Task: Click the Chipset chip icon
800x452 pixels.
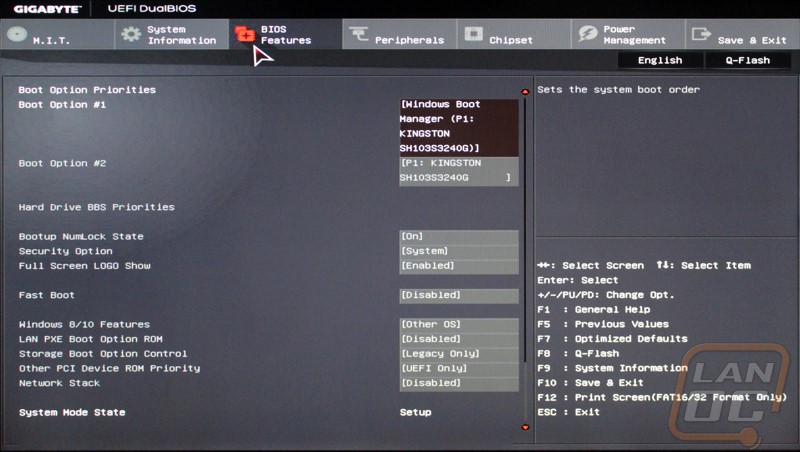Action: [x=473, y=34]
